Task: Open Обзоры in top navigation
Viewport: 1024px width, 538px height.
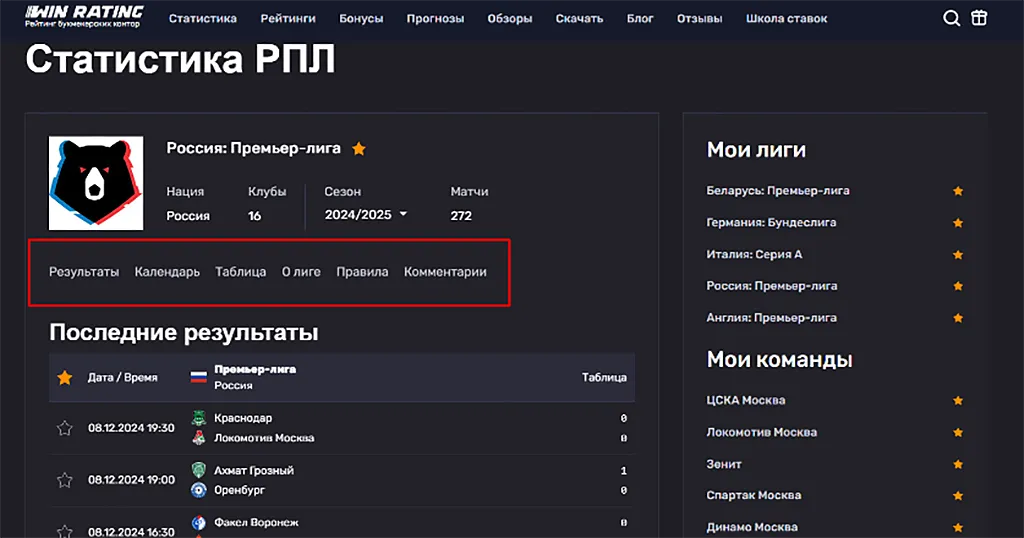Action: click(x=509, y=18)
